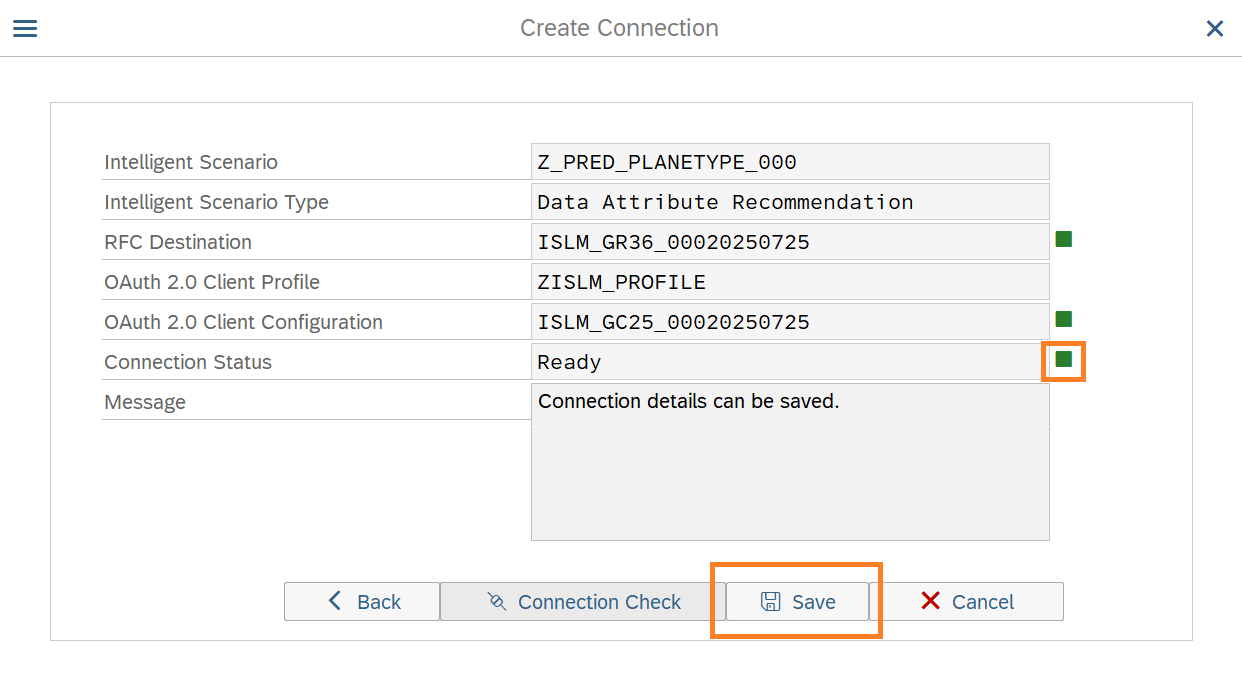Click the ISLM_GC25_00020250725 configuration field
Viewport: 1242px width, 699px height.
coord(789,322)
